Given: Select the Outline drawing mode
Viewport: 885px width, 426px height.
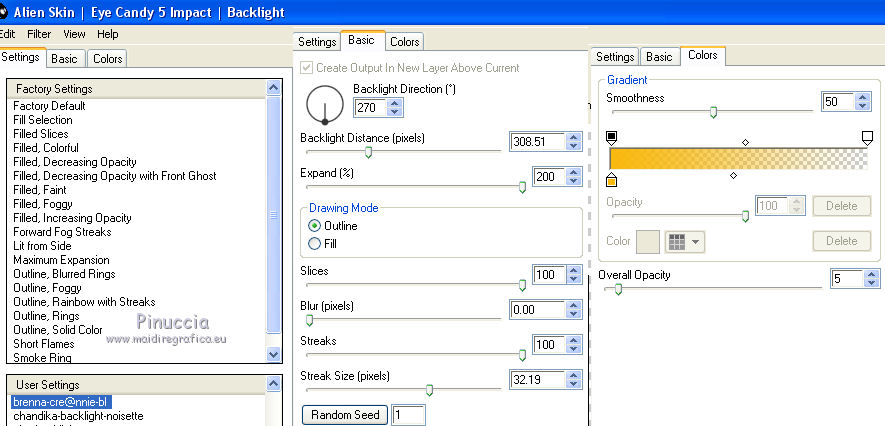Looking at the screenshot, I should click(x=314, y=226).
